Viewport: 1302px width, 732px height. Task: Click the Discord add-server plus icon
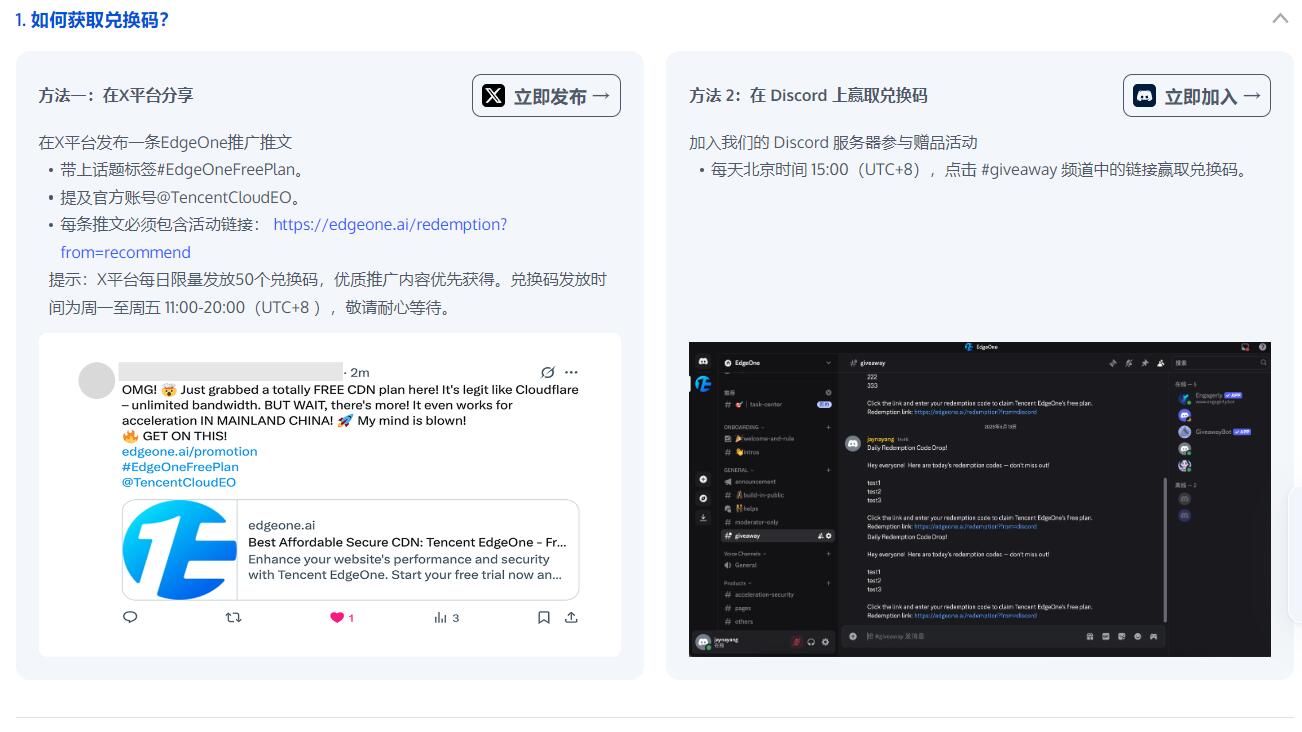point(703,479)
